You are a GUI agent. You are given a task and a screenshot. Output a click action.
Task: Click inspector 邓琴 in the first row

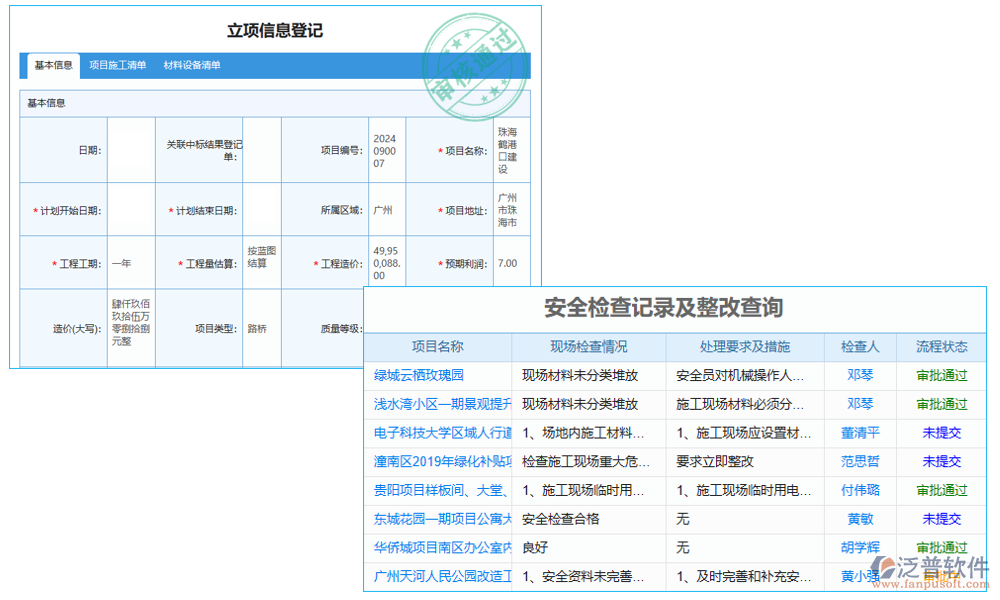coord(858,375)
